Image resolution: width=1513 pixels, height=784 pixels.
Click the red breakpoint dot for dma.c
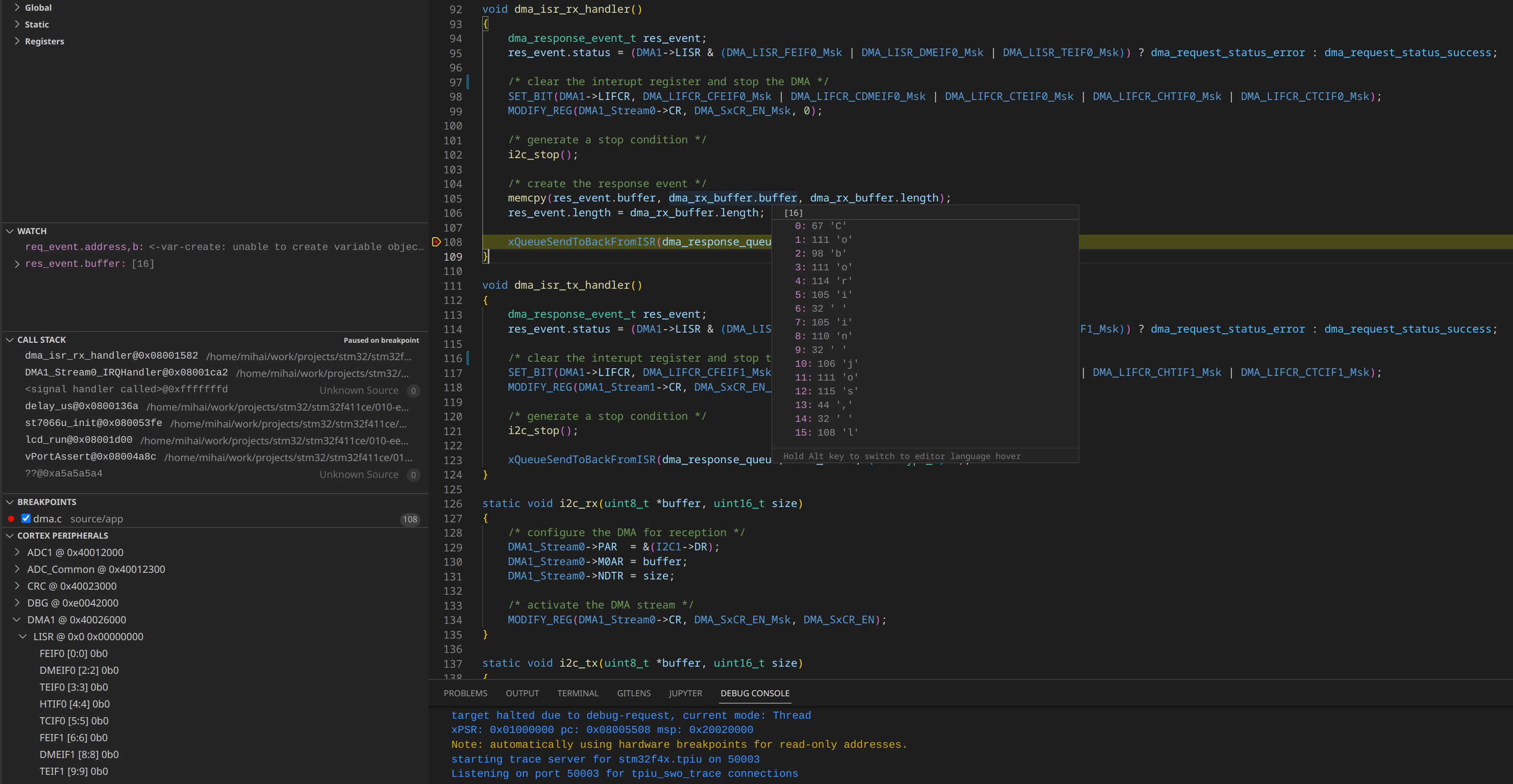pos(11,519)
